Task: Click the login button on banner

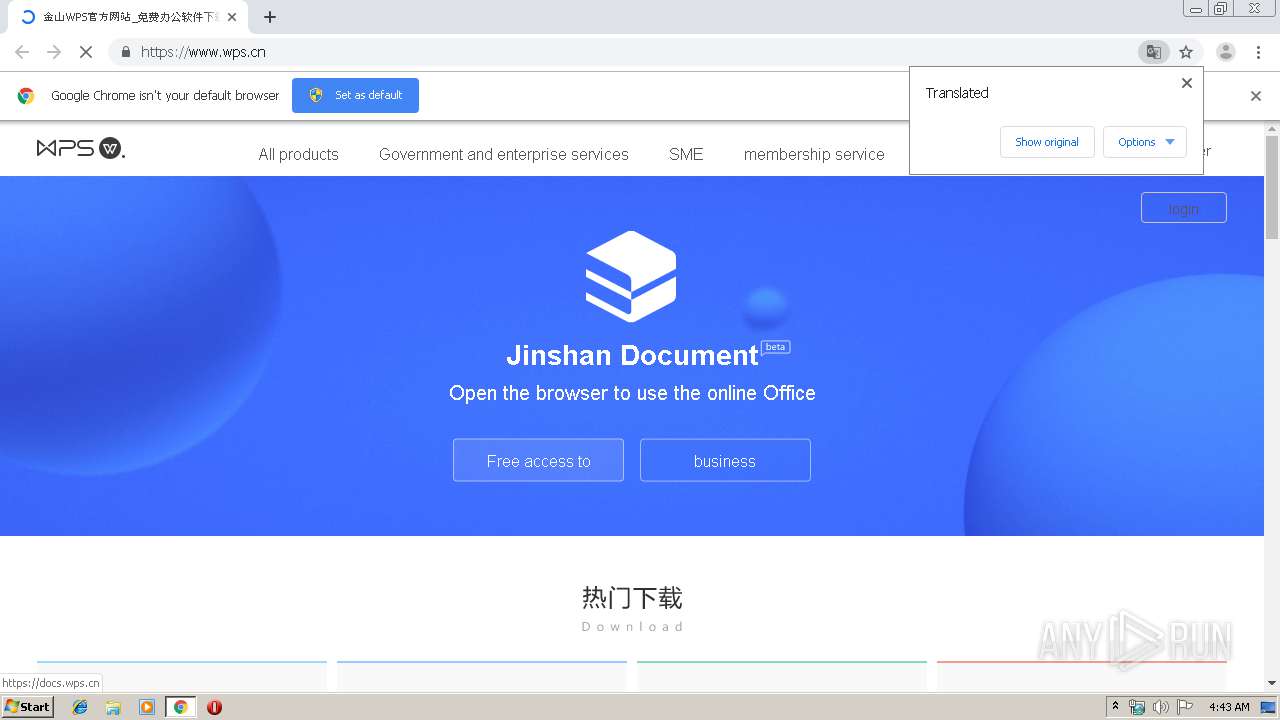Action: tap(1184, 208)
